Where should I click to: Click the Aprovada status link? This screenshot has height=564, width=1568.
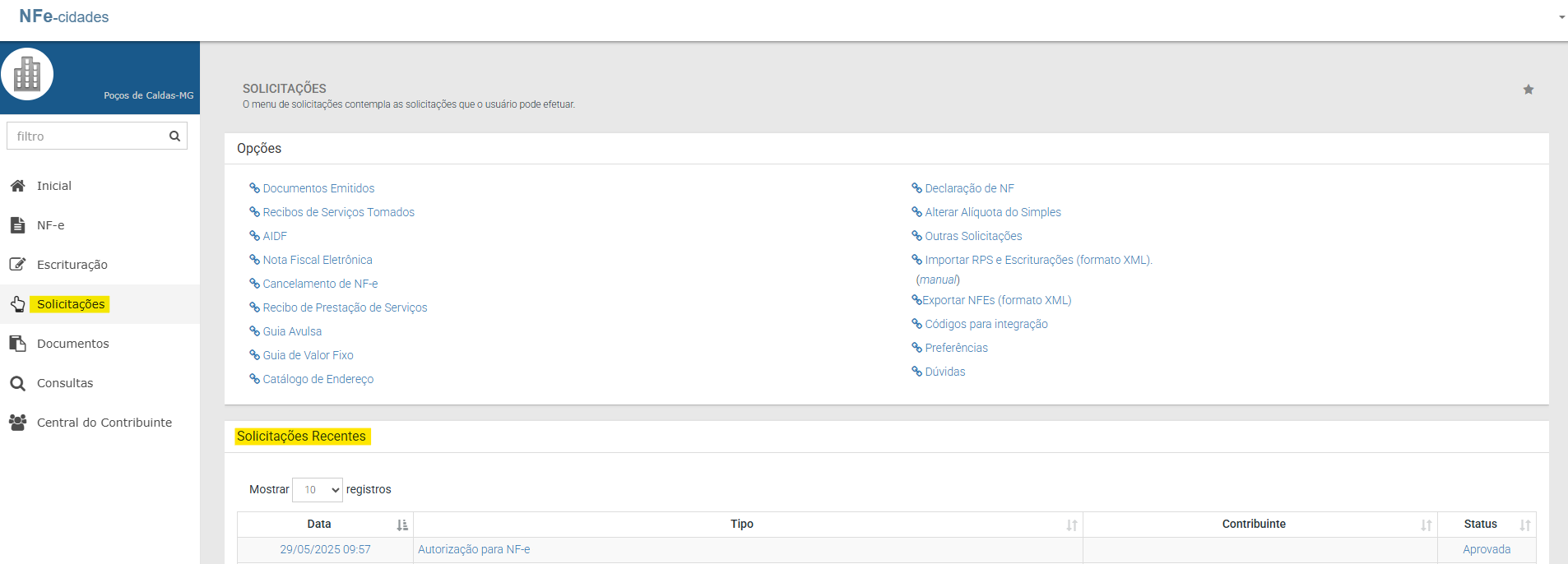click(x=1487, y=550)
